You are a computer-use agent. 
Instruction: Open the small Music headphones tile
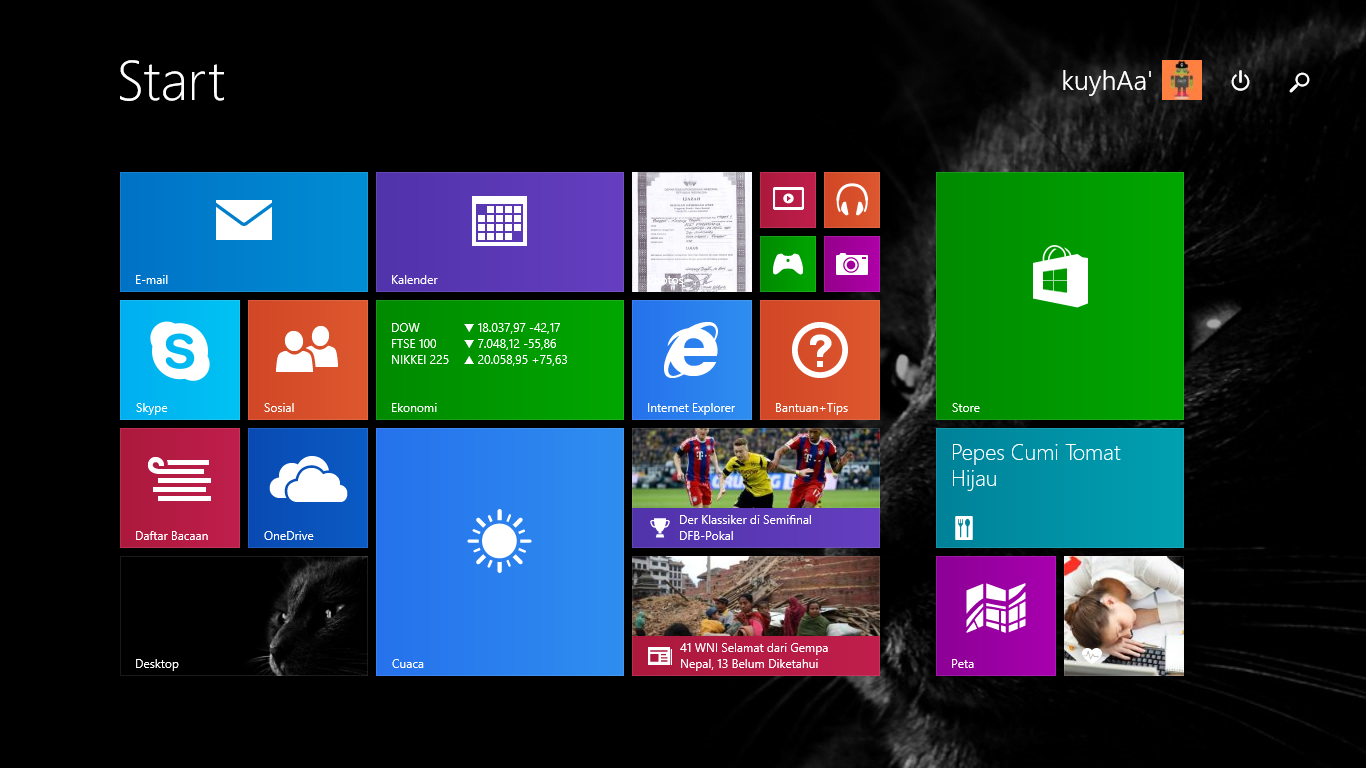click(852, 200)
